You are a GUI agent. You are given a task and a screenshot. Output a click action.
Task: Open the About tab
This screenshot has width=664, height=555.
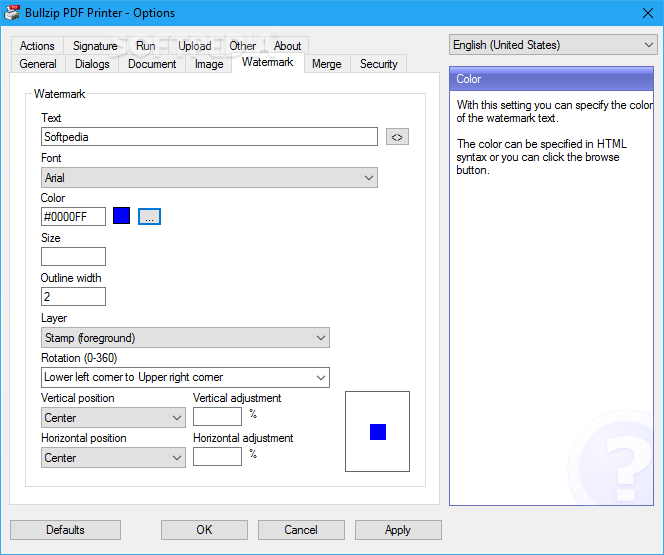(287, 46)
